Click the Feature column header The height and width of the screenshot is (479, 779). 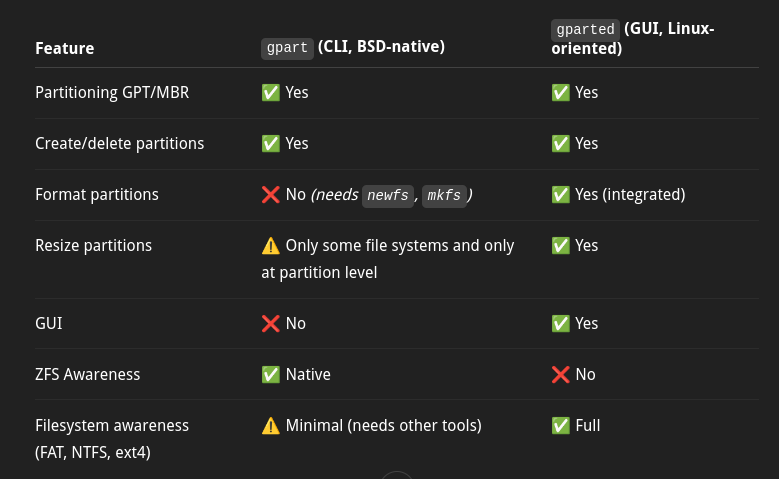pos(65,49)
